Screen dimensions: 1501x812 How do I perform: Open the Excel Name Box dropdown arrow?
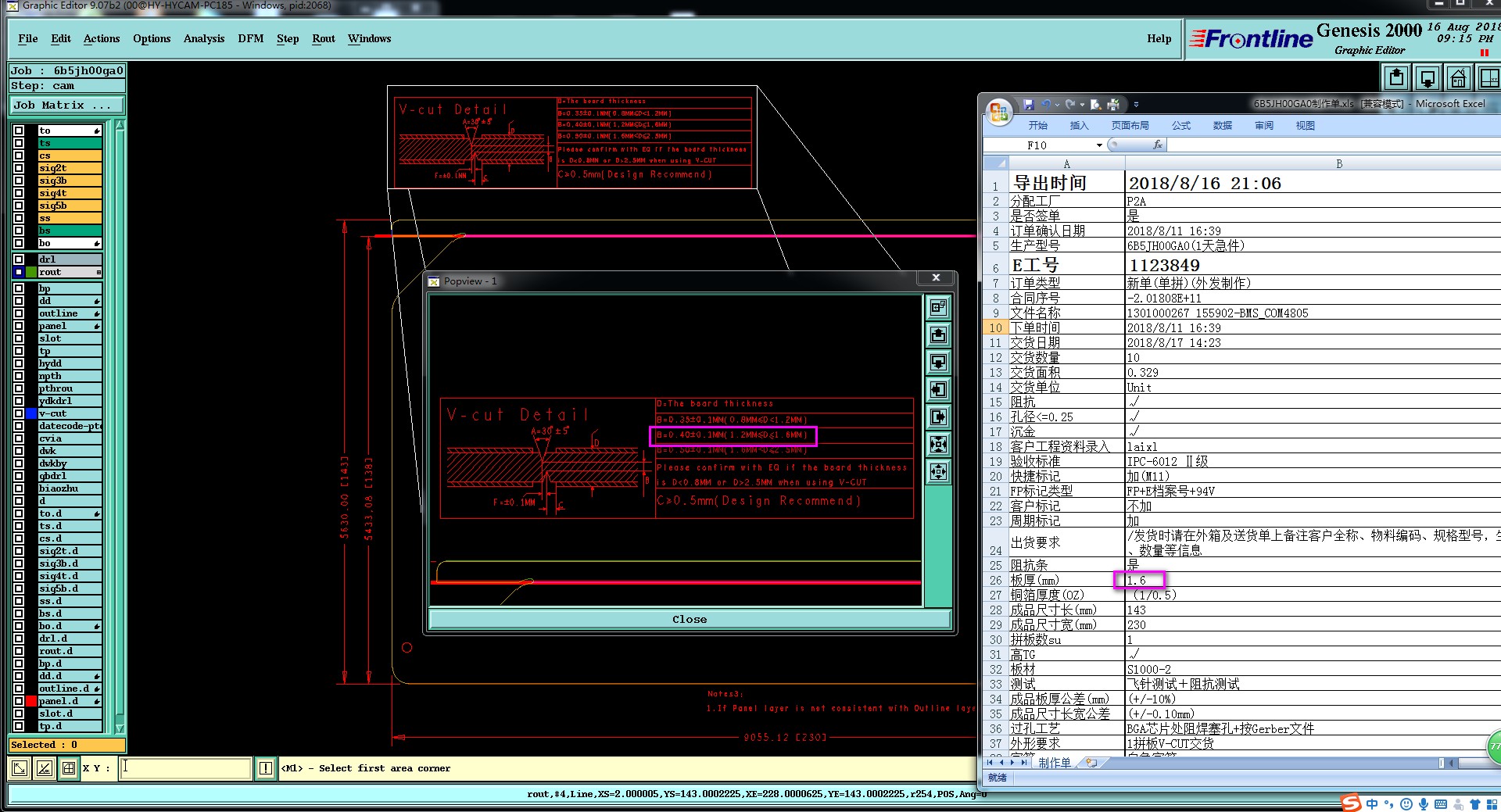1099,145
